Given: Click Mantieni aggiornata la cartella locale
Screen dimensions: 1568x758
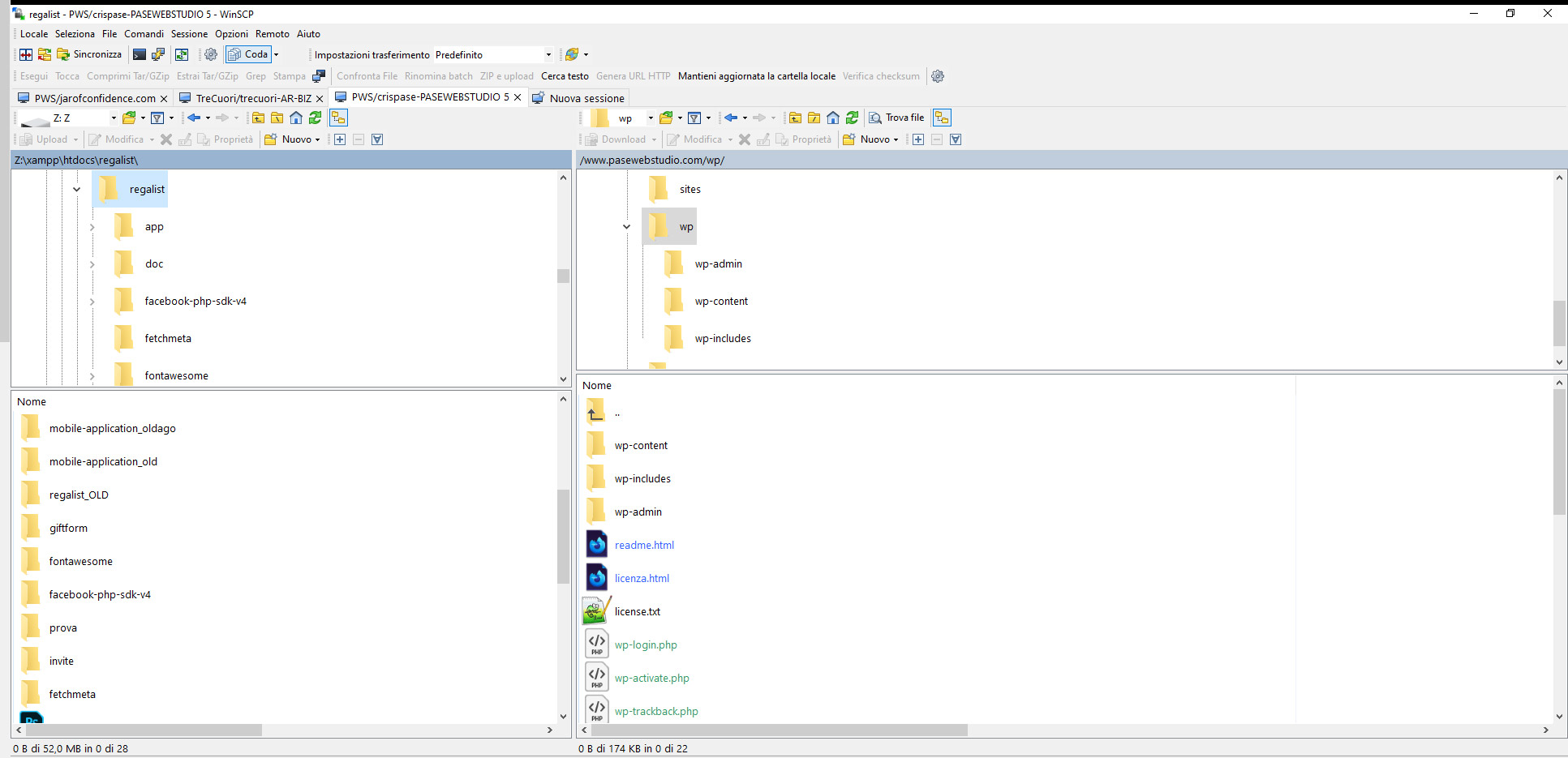Looking at the screenshot, I should 756,76.
